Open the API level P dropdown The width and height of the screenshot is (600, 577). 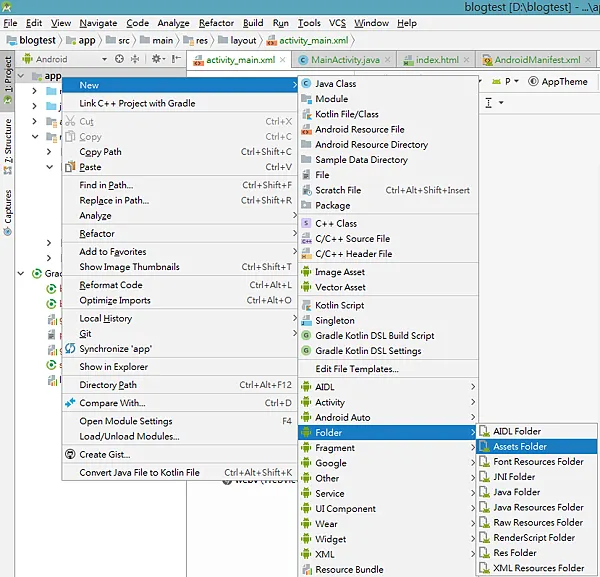click(x=512, y=82)
